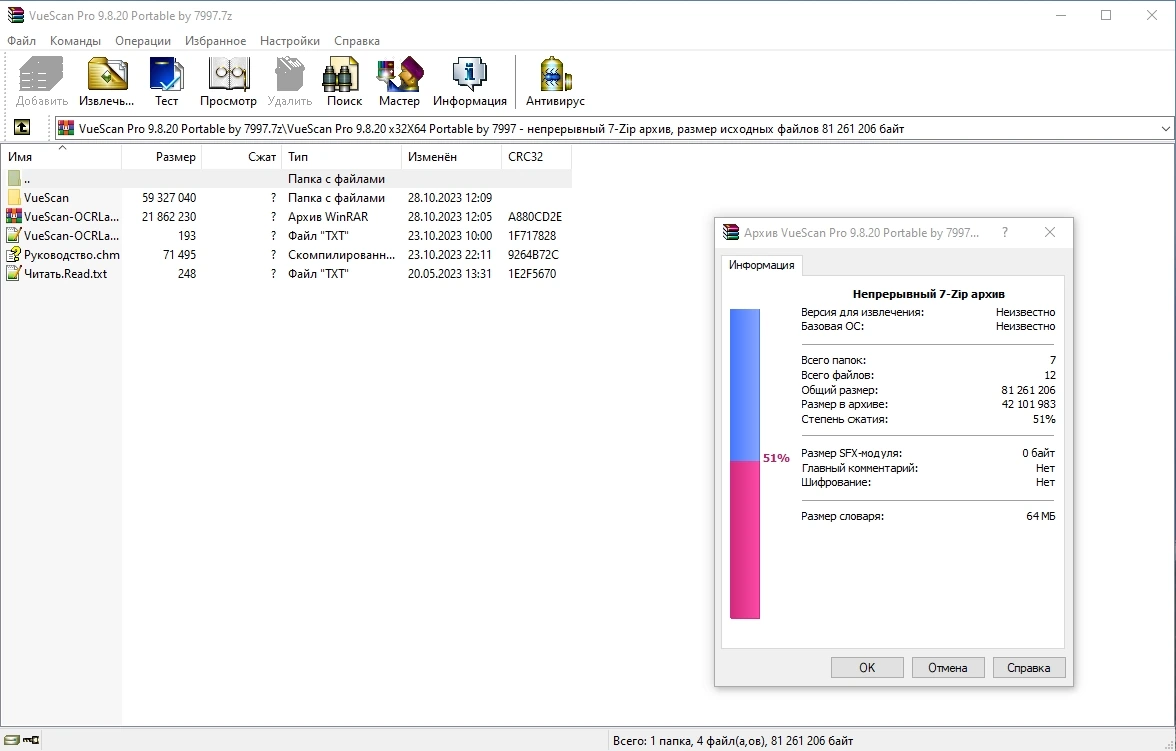The width and height of the screenshot is (1176, 751).
Task: Click the Отмена button
Action: click(x=948, y=668)
